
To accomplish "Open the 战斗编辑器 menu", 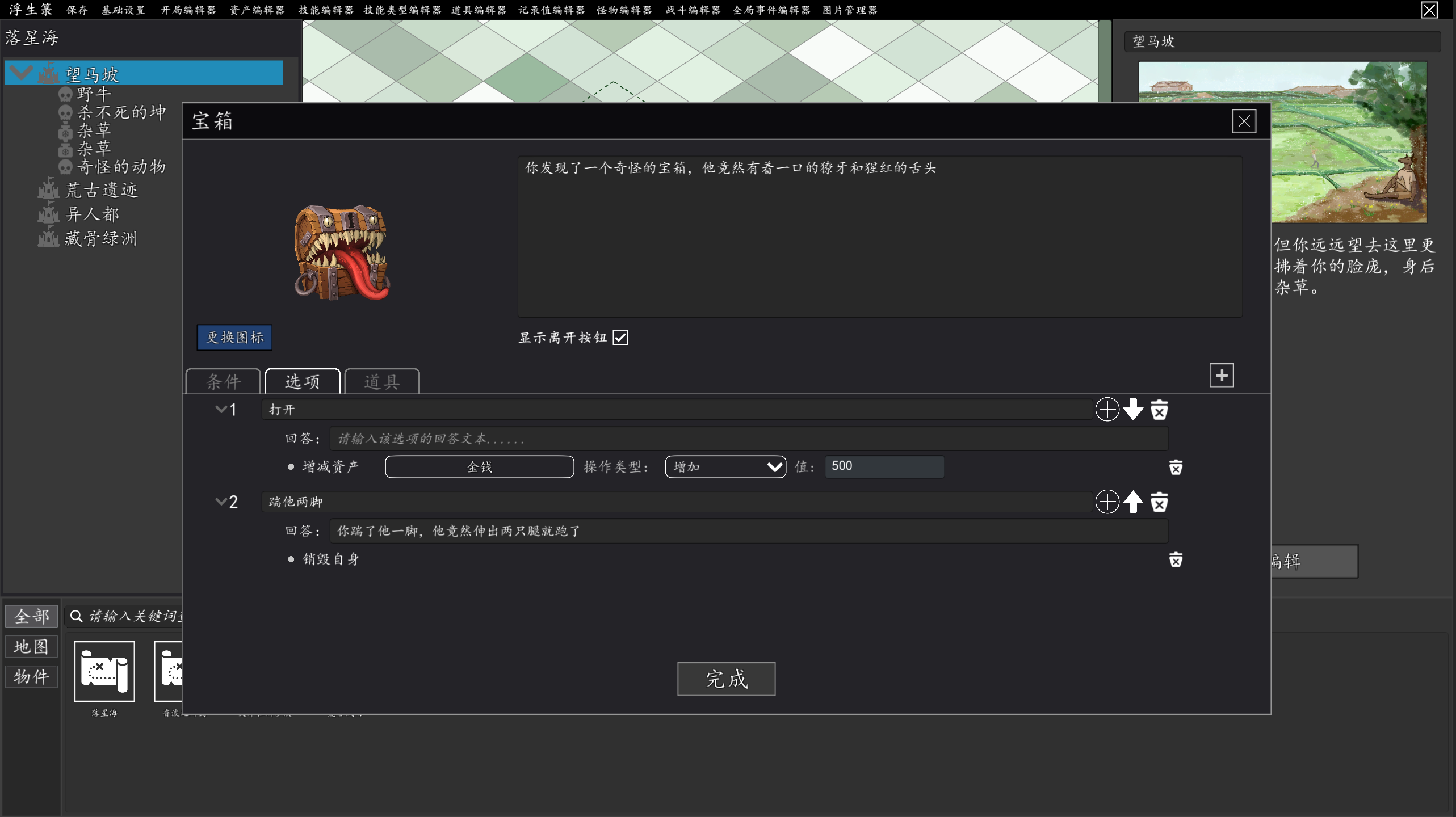I will tap(693, 10).
